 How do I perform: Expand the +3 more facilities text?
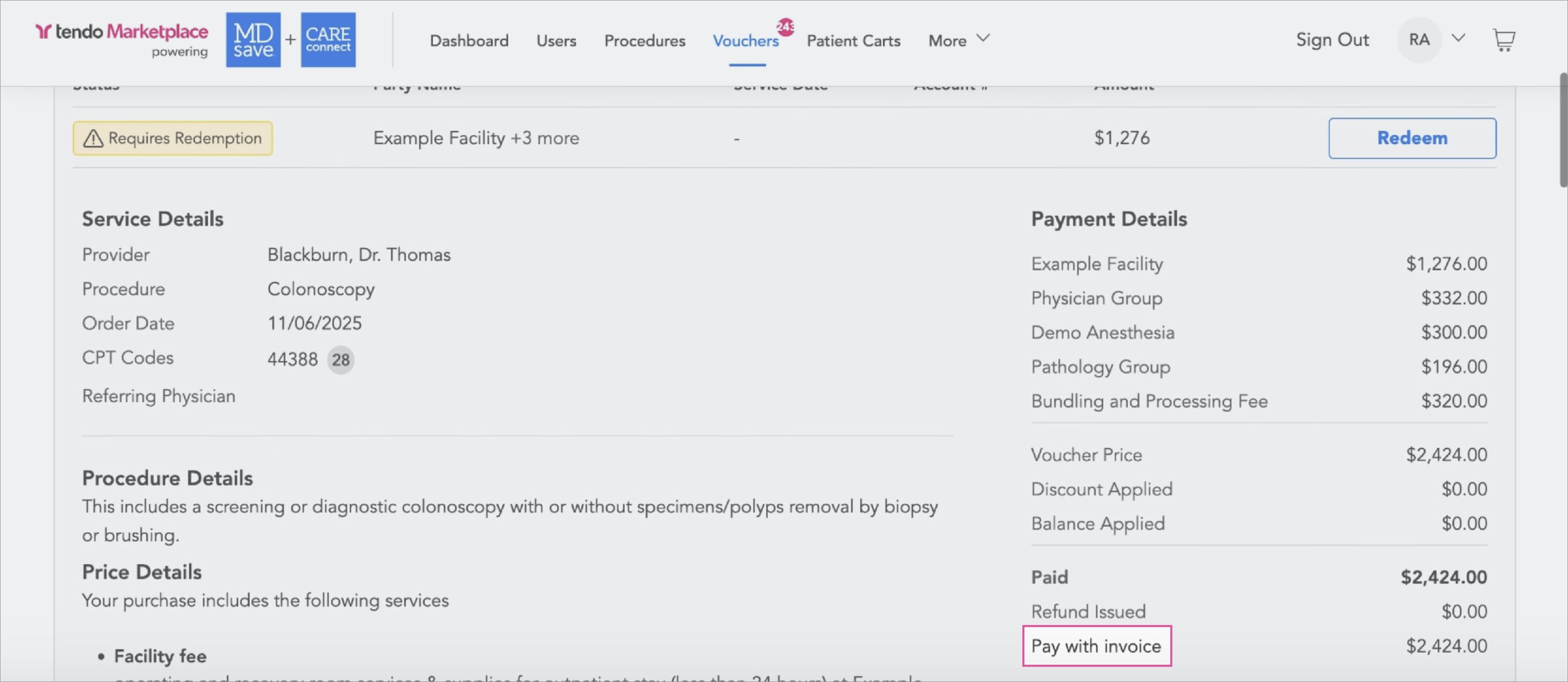coord(545,138)
